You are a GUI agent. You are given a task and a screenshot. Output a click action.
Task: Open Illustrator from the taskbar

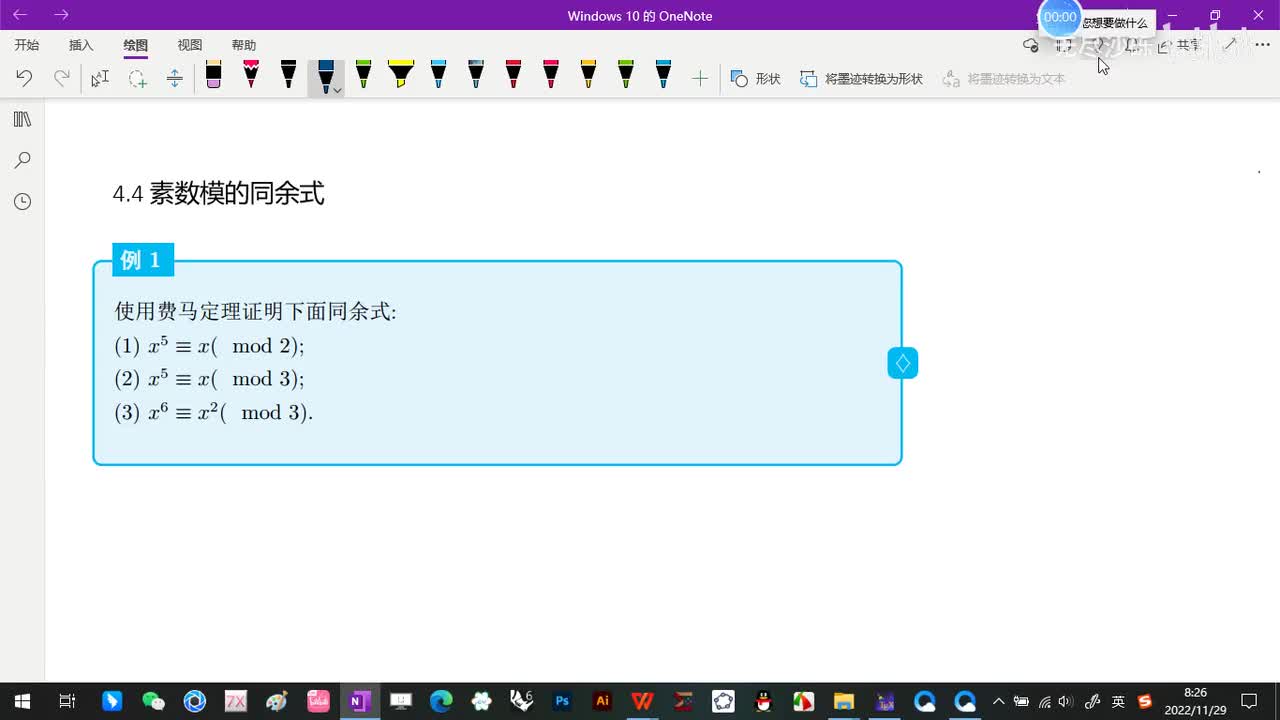tap(602, 701)
